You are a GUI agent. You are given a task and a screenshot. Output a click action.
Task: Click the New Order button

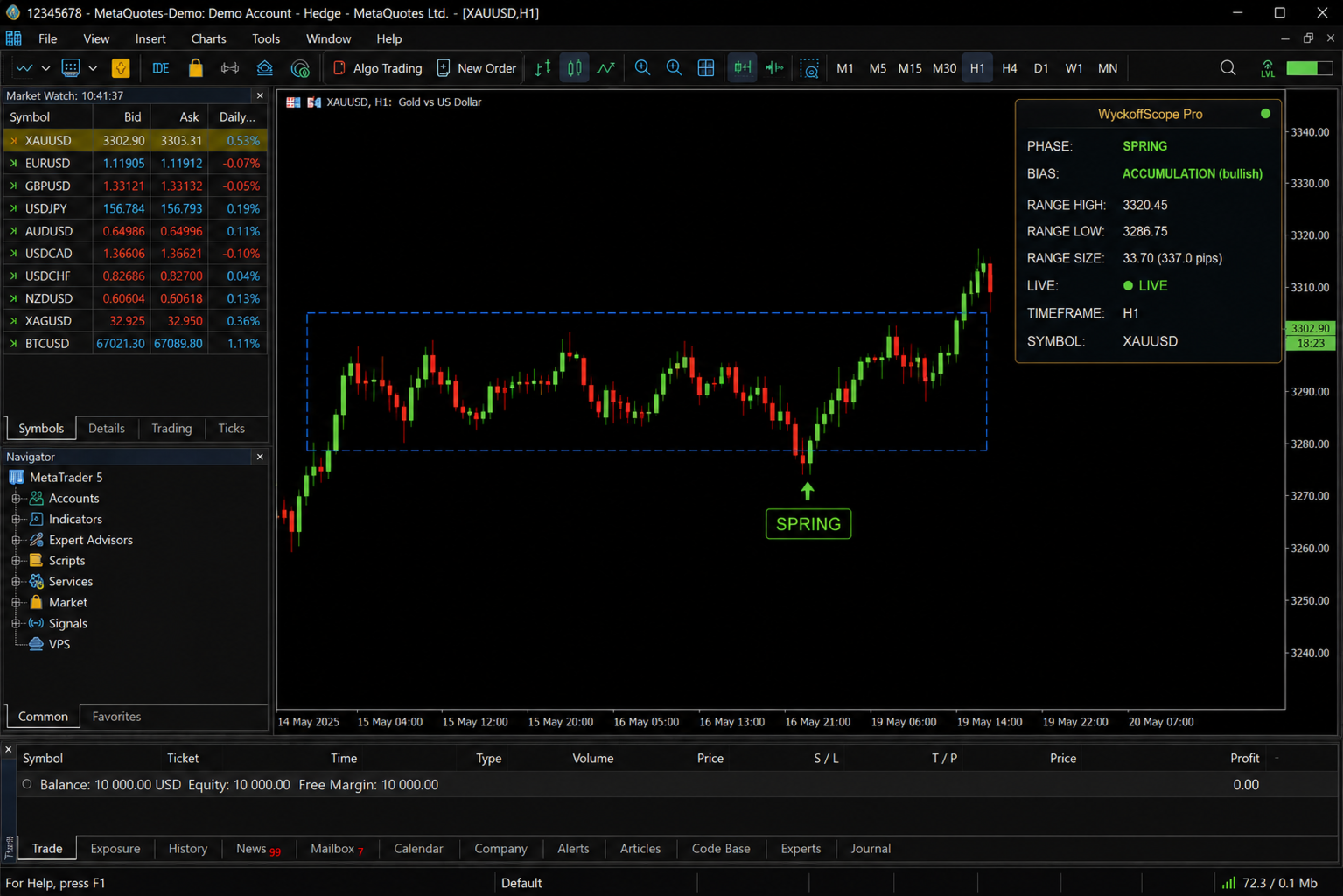click(477, 68)
